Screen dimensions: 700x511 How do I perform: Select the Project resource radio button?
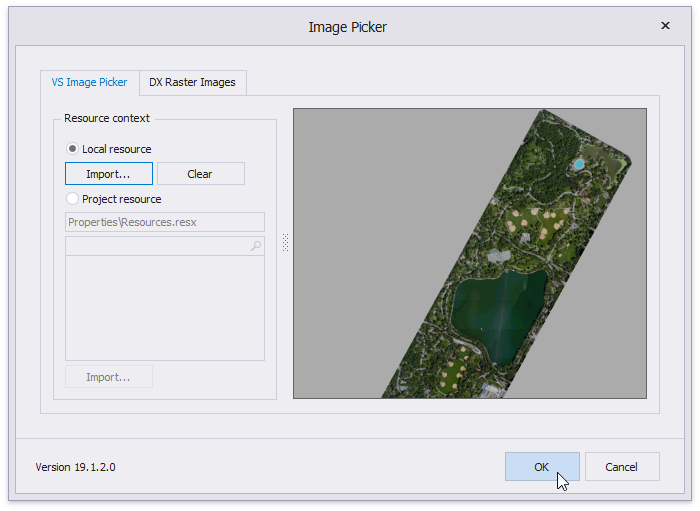point(73,199)
